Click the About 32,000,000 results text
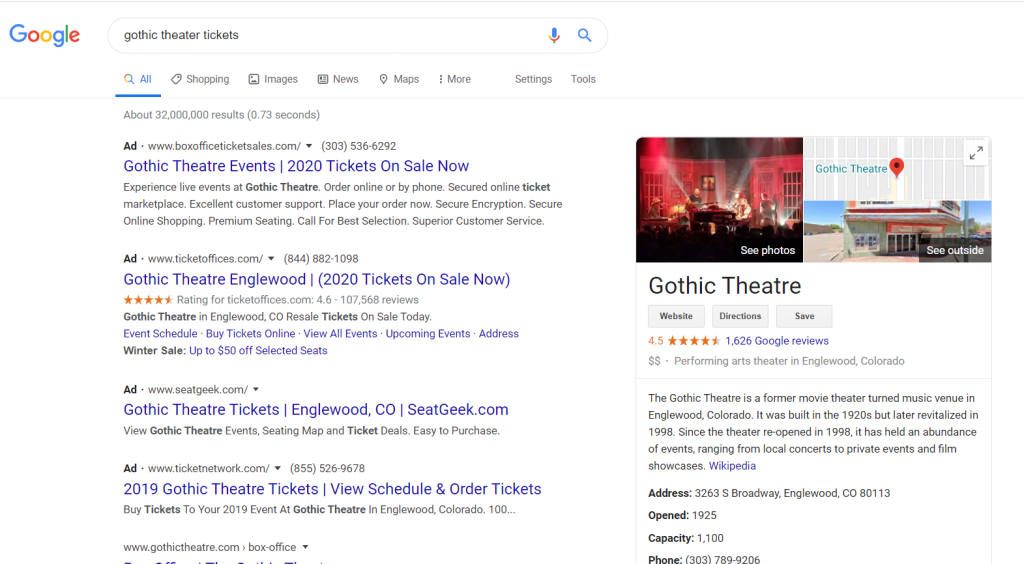Screen dimensions: 1024x564 (x=221, y=115)
